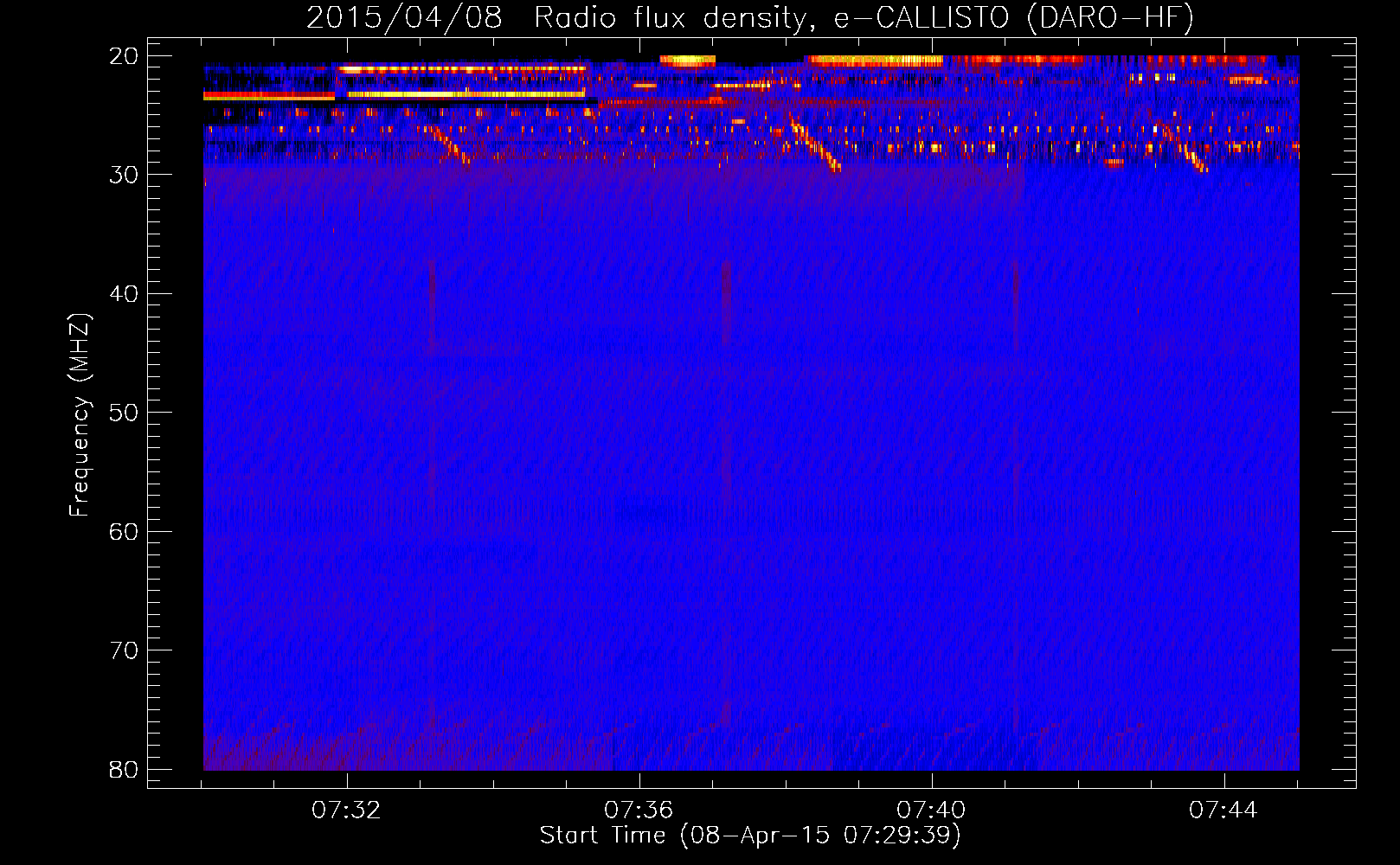Click the 07:32 time tick label

pos(346,811)
